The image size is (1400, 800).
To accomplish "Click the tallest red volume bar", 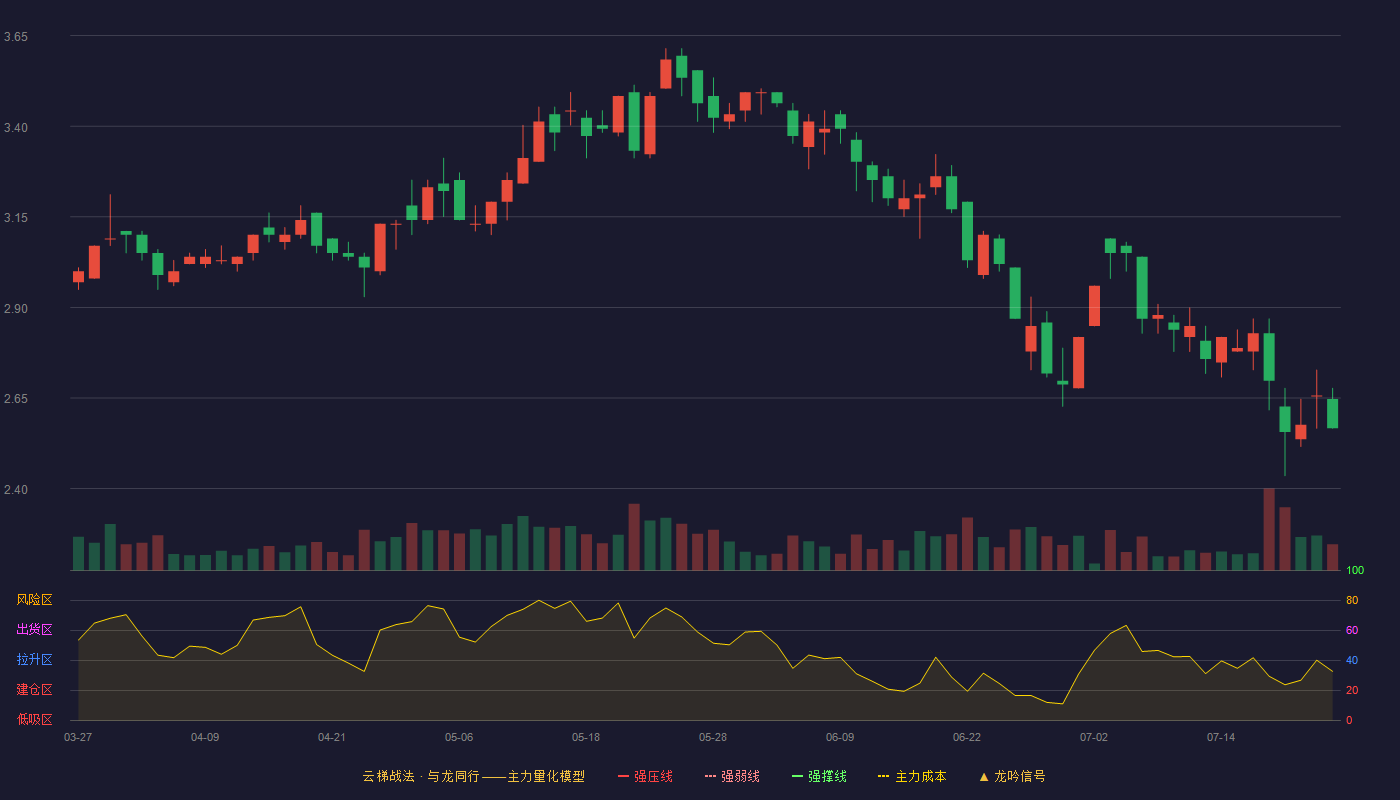I will (x=1269, y=529).
